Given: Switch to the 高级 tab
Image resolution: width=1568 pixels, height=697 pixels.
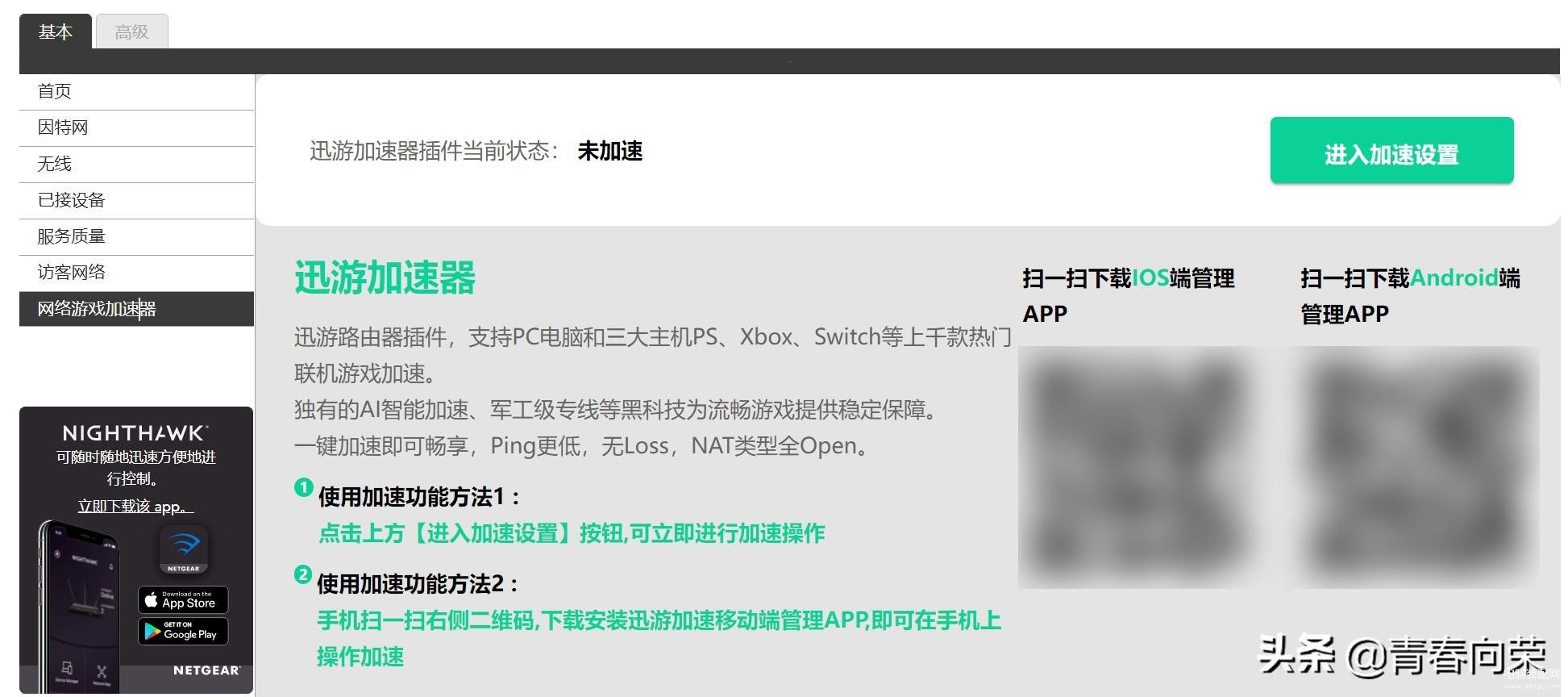Looking at the screenshot, I should (x=132, y=31).
